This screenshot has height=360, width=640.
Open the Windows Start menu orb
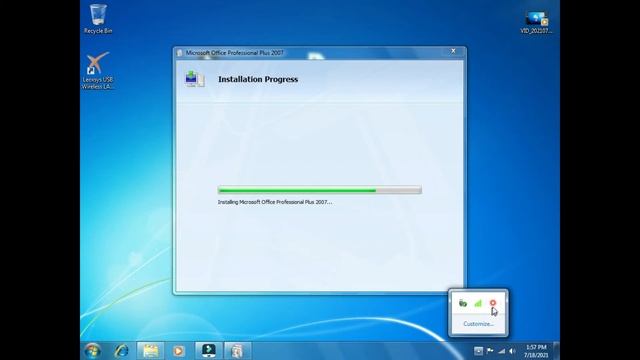93,351
